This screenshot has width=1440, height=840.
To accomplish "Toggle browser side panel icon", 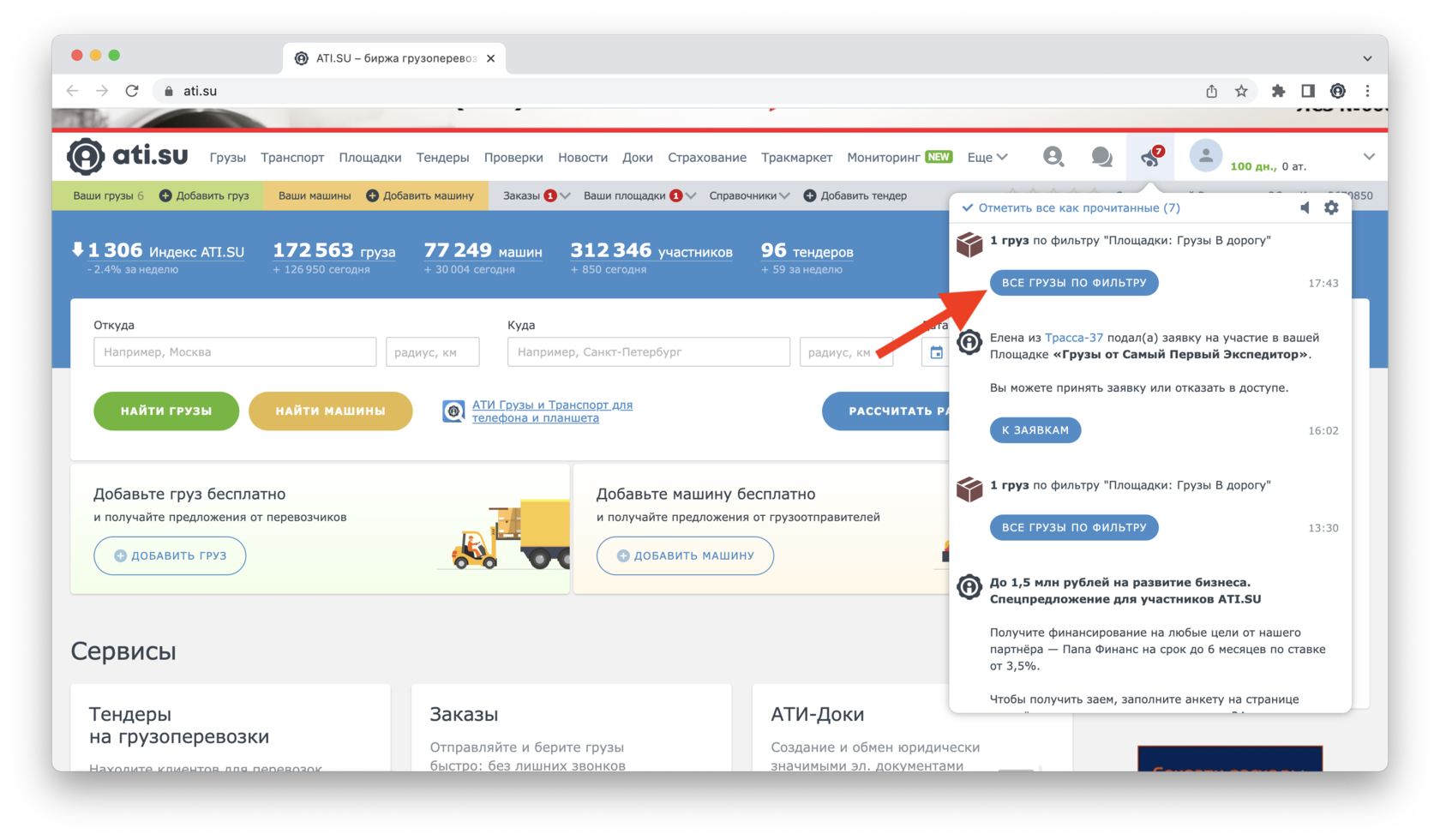I will point(1308,91).
